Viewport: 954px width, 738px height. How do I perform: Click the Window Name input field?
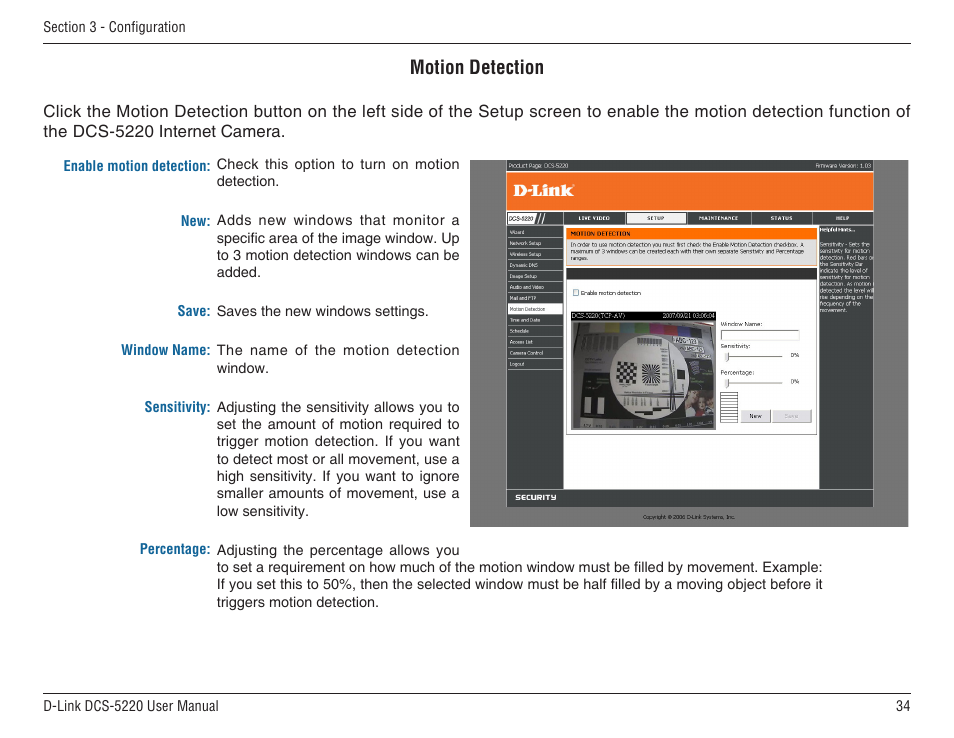[x=760, y=335]
